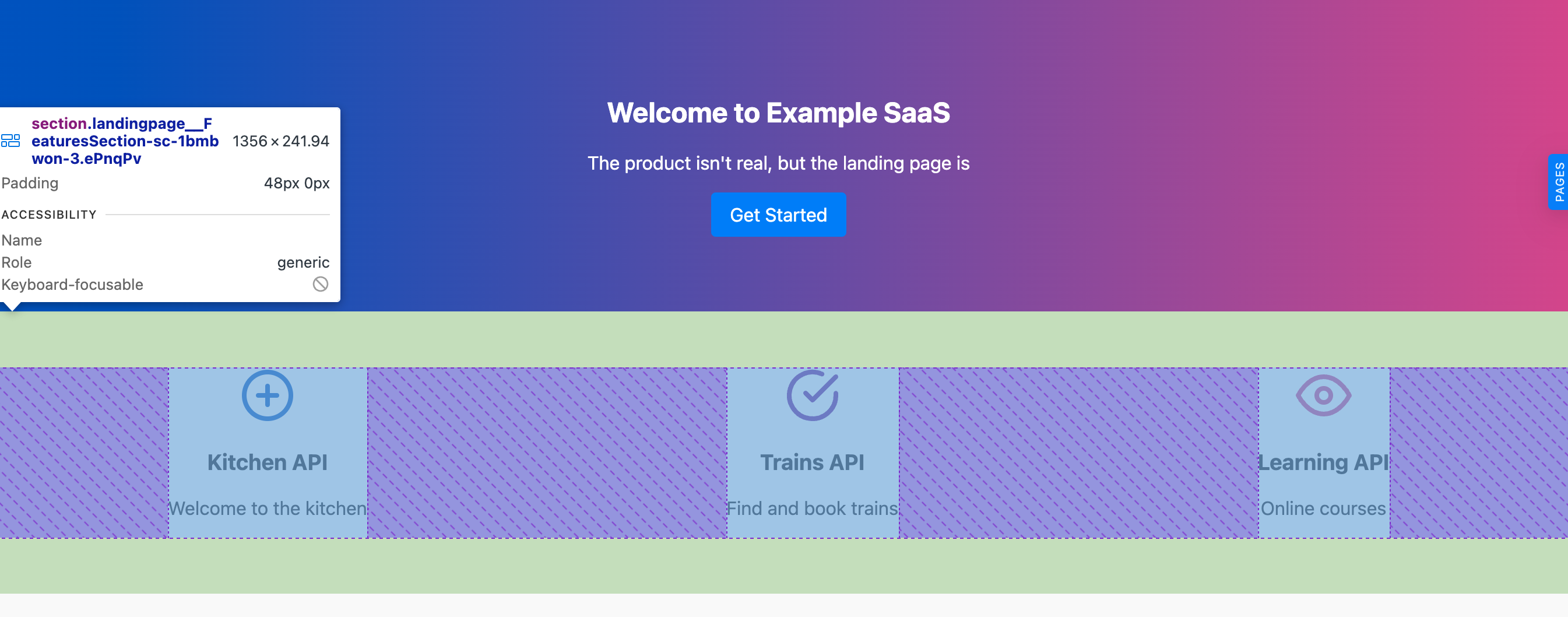Click the checkmark circle icon above Trains API

click(x=812, y=395)
